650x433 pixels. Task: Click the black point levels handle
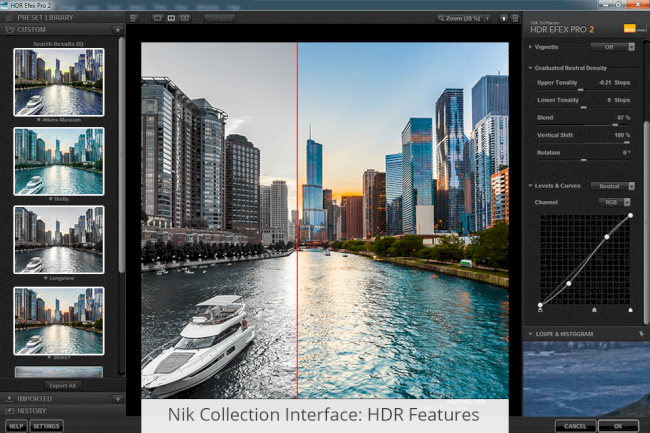[540, 310]
